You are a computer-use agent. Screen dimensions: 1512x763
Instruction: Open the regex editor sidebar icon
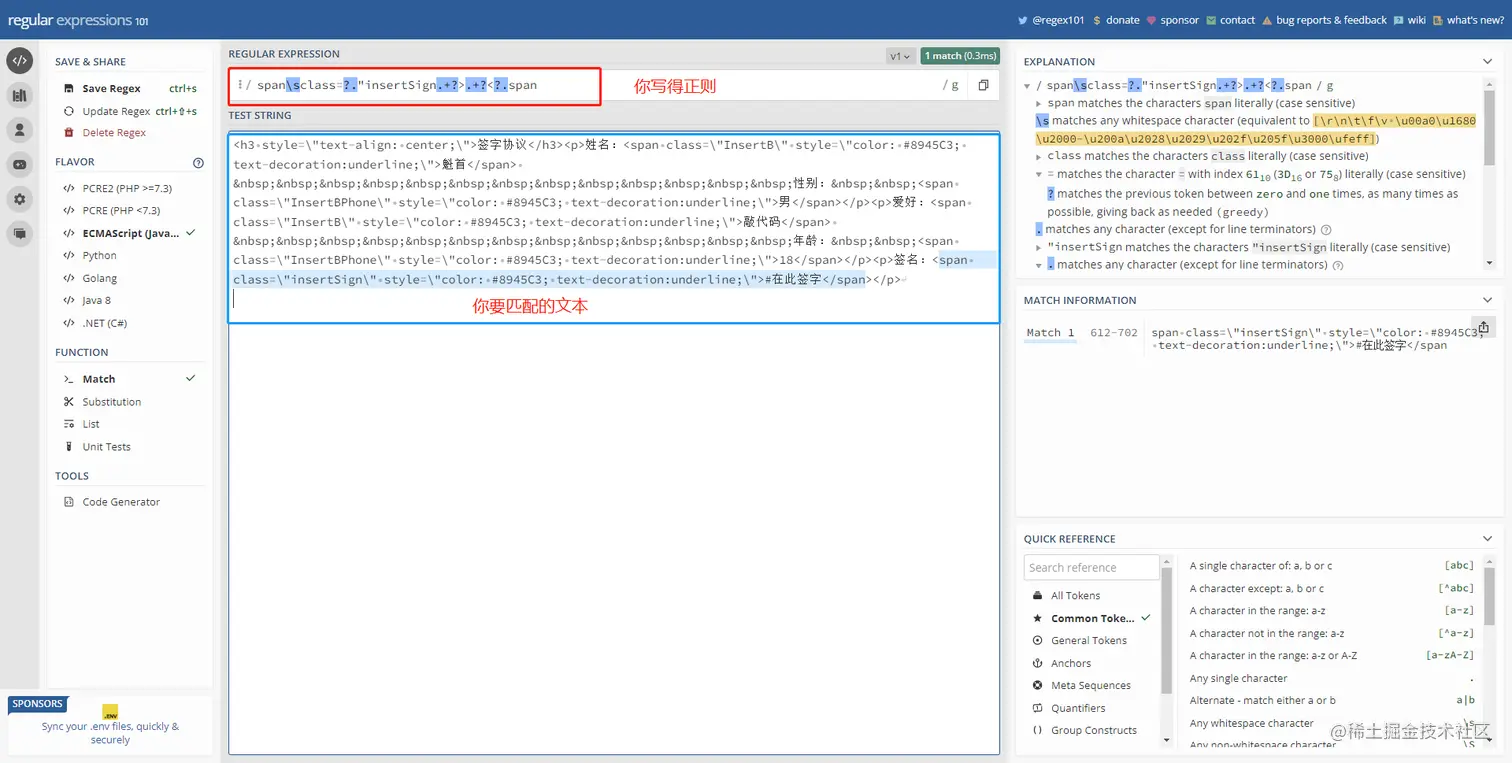click(x=19, y=61)
